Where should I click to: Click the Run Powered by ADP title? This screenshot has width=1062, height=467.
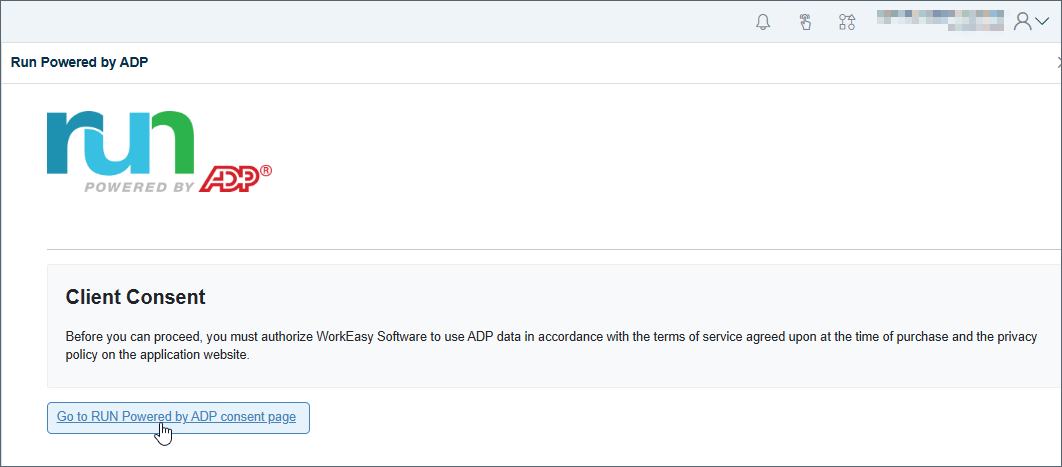(79, 62)
